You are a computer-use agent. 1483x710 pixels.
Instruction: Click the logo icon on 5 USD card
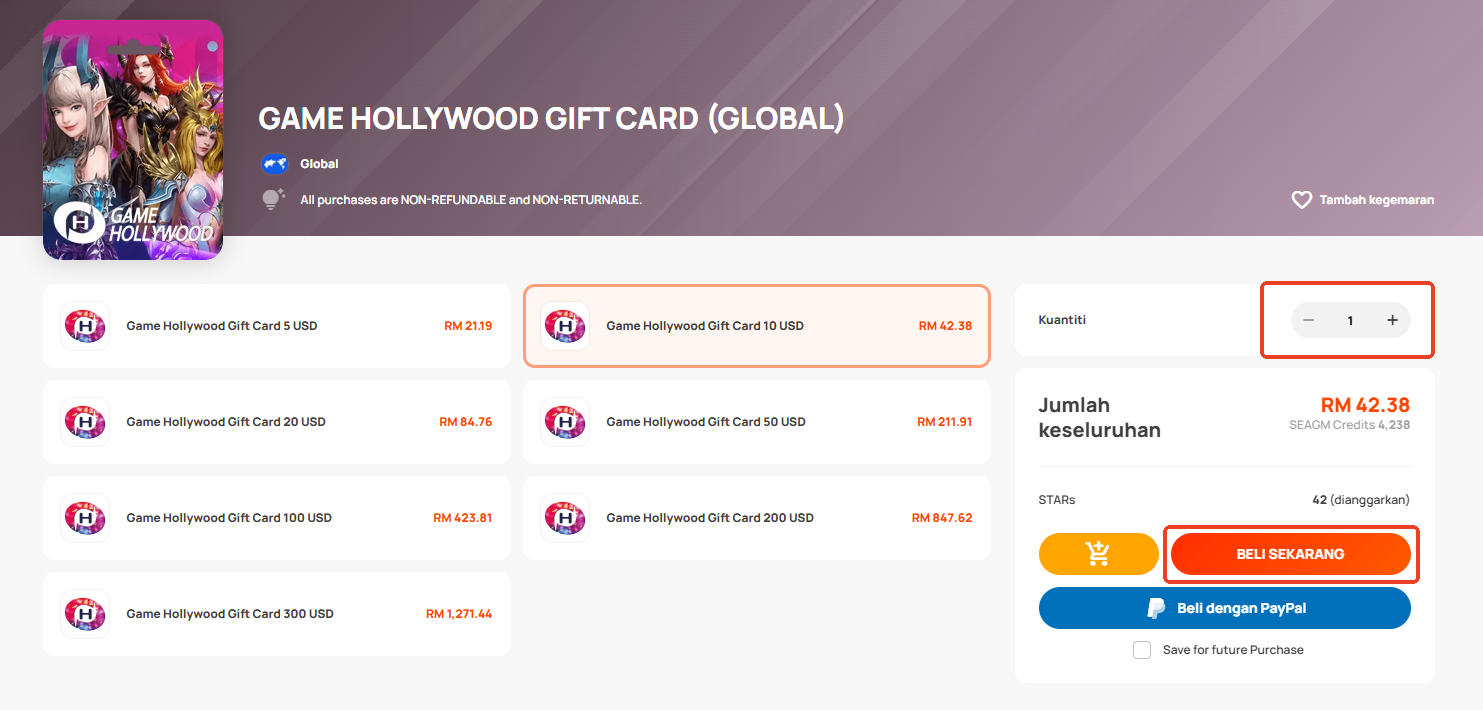[85, 326]
